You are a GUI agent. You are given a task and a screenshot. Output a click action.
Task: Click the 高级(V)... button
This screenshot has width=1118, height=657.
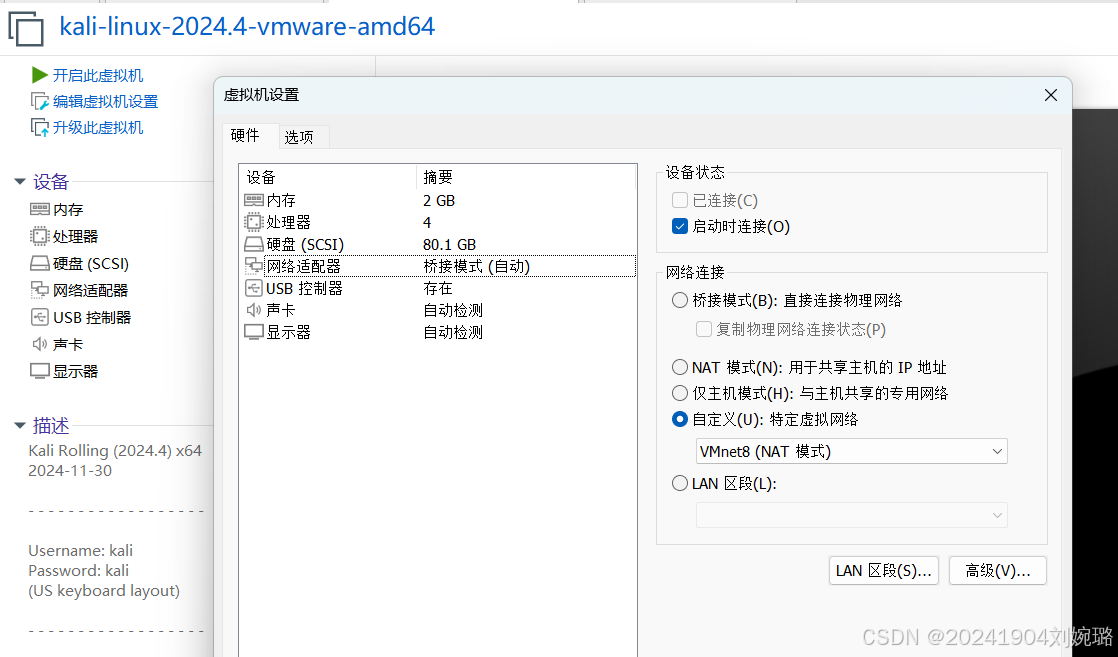tap(998, 571)
